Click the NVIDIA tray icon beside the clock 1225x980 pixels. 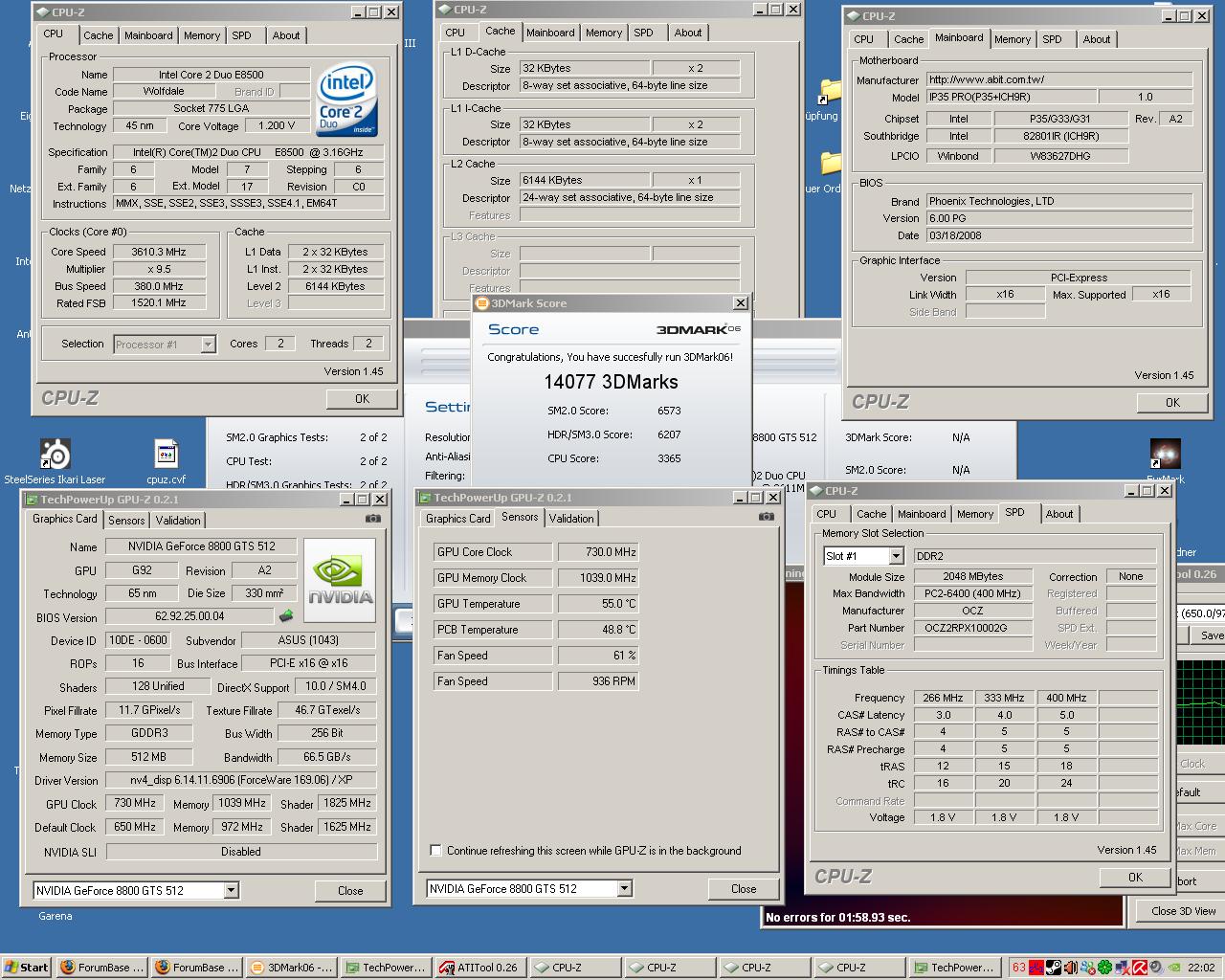[1174, 968]
